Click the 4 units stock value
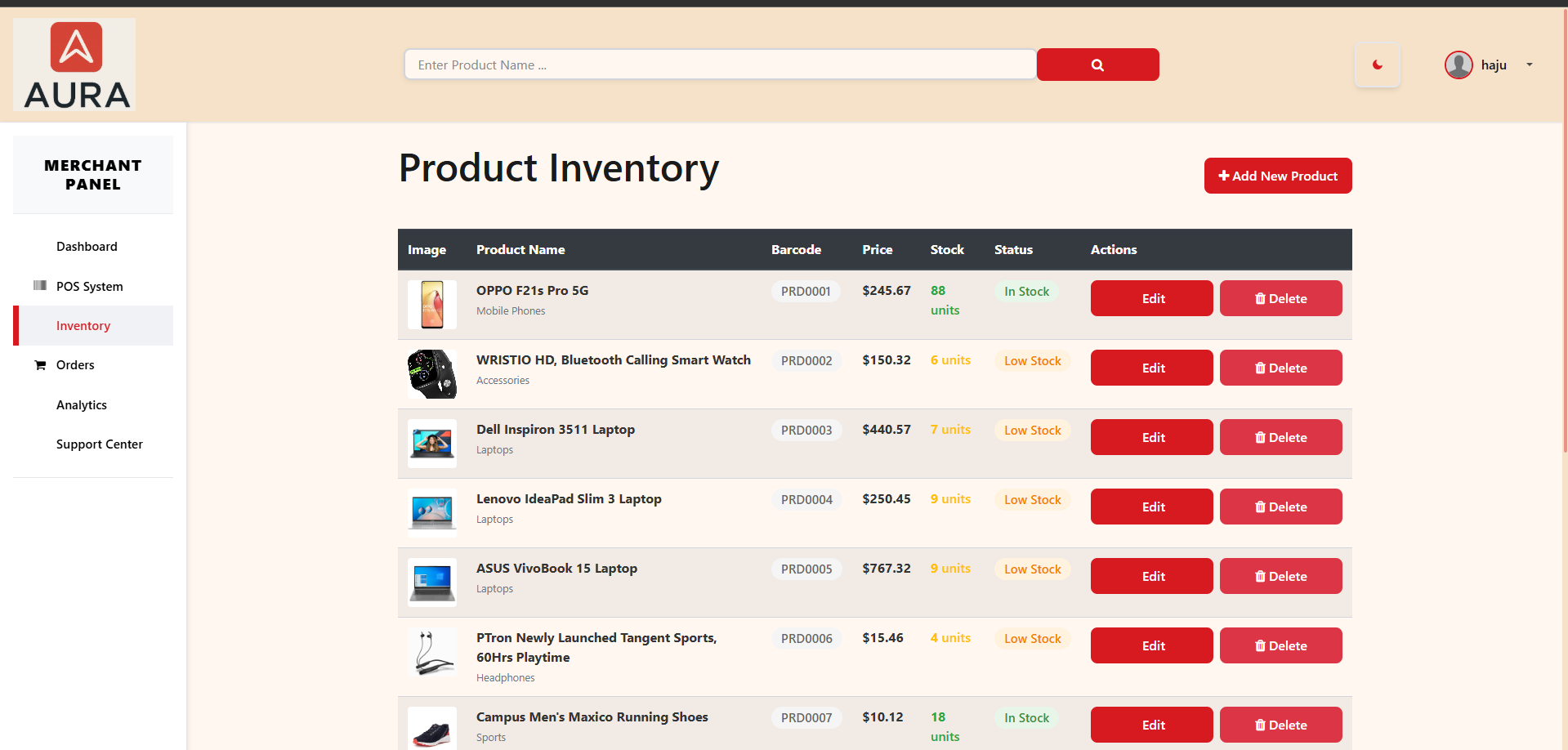The width and height of the screenshot is (1568, 750). click(x=950, y=638)
